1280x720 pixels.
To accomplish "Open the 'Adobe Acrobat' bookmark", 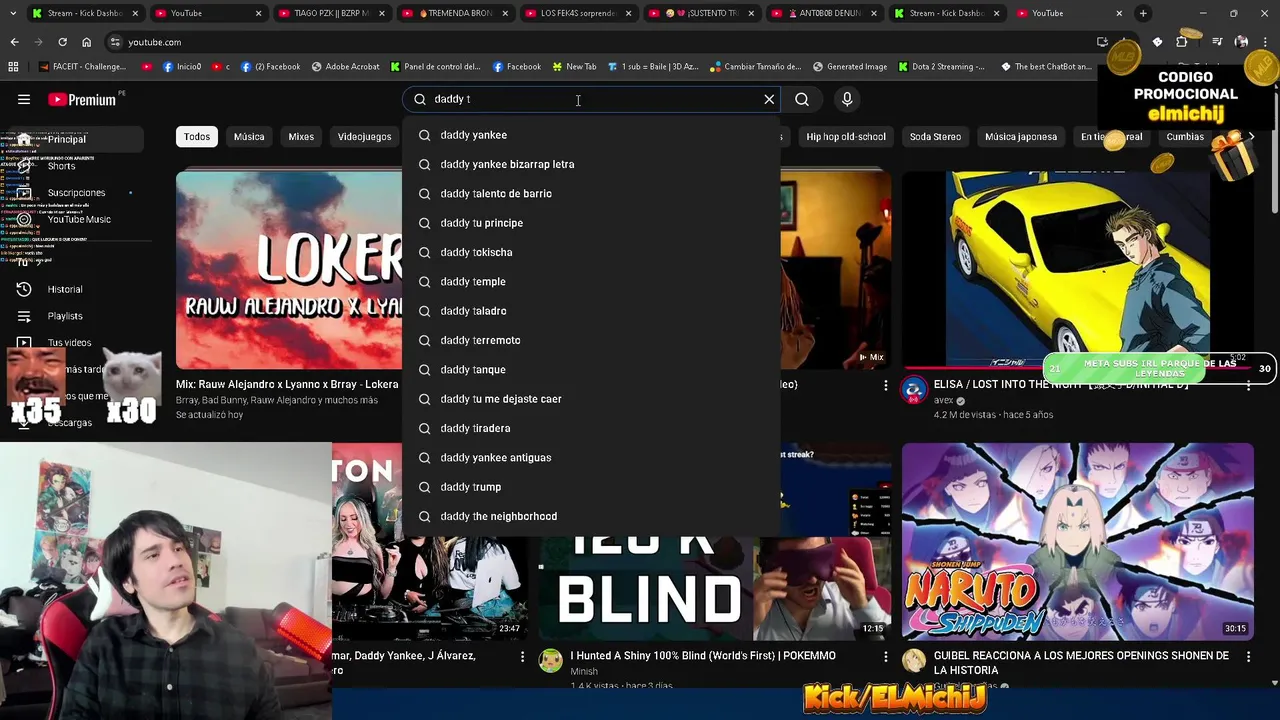I will 346,67.
